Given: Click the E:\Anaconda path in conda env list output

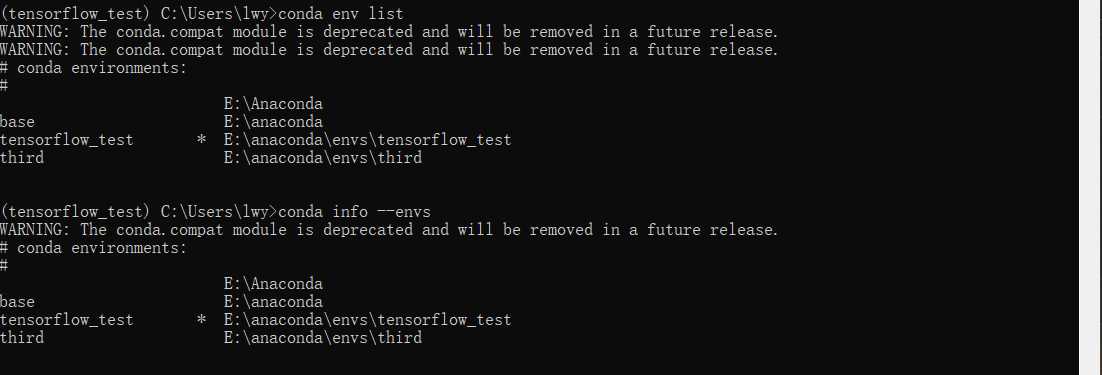Looking at the screenshot, I should click(x=273, y=104).
